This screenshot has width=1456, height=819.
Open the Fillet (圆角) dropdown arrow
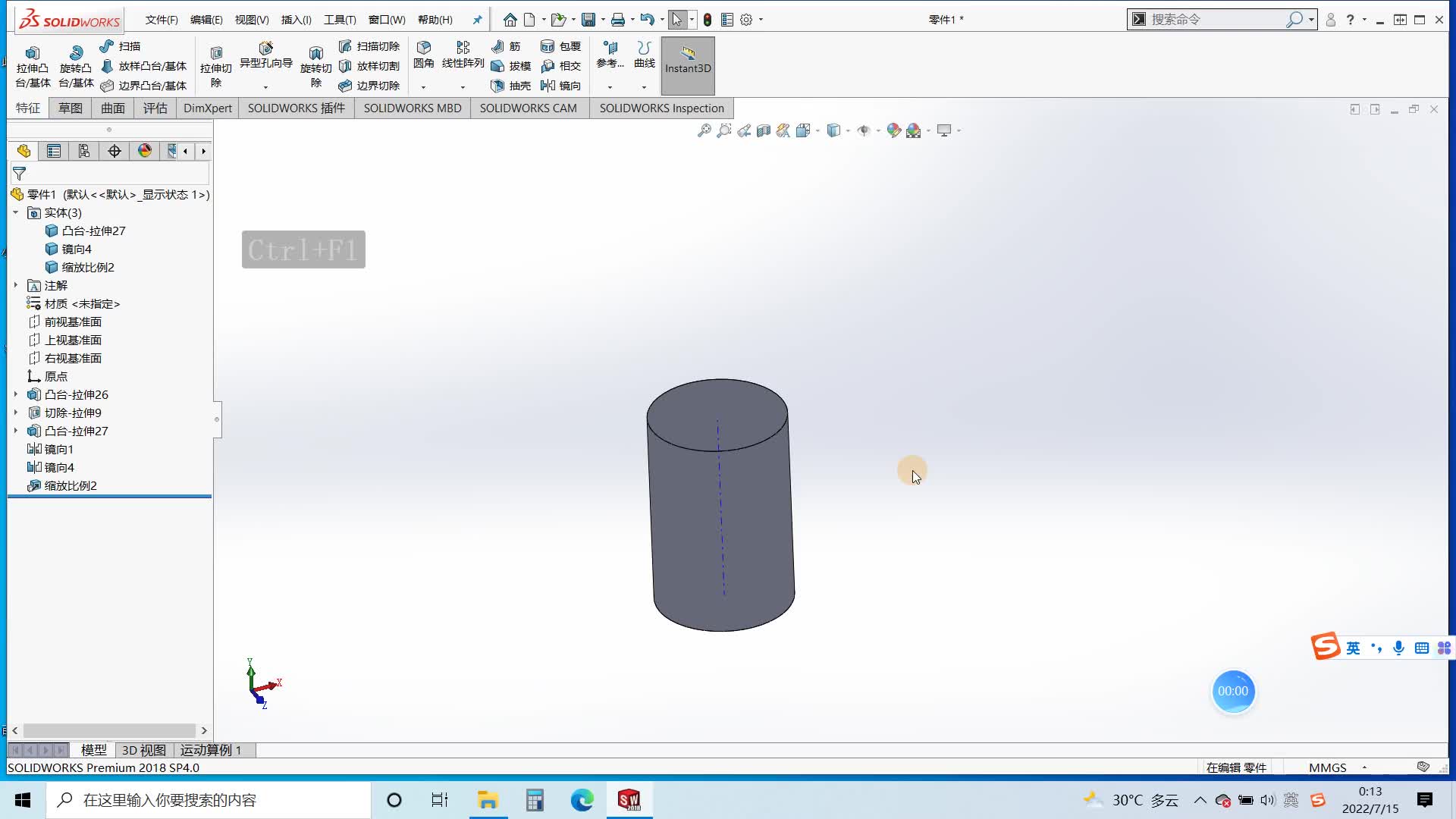click(x=424, y=87)
